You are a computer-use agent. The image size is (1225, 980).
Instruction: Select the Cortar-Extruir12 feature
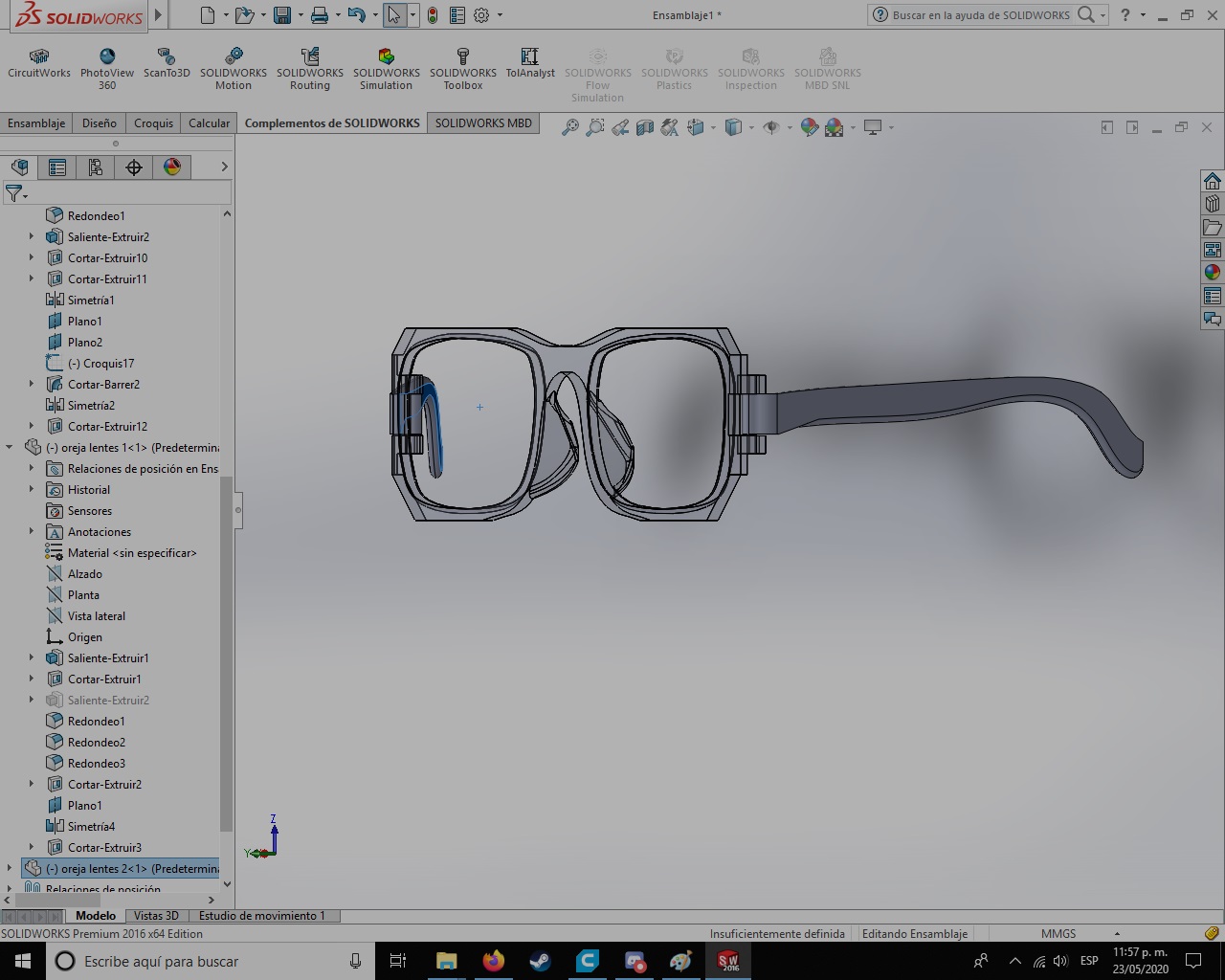pos(107,427)
